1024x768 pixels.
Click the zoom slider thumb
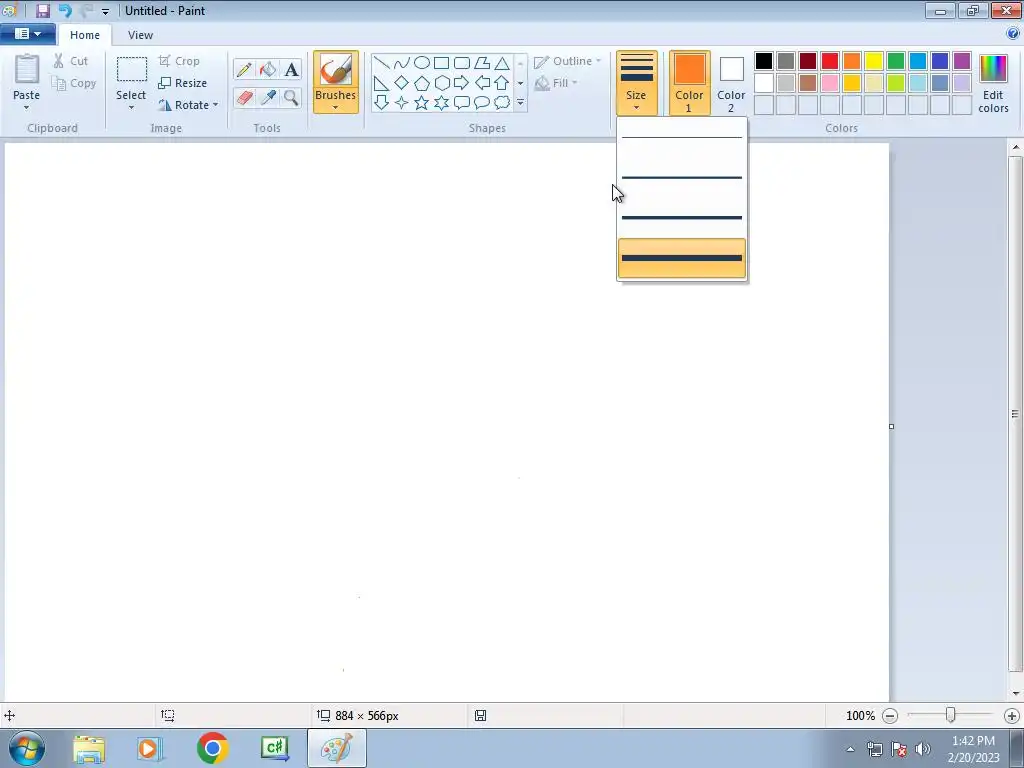tap(950, 716)
